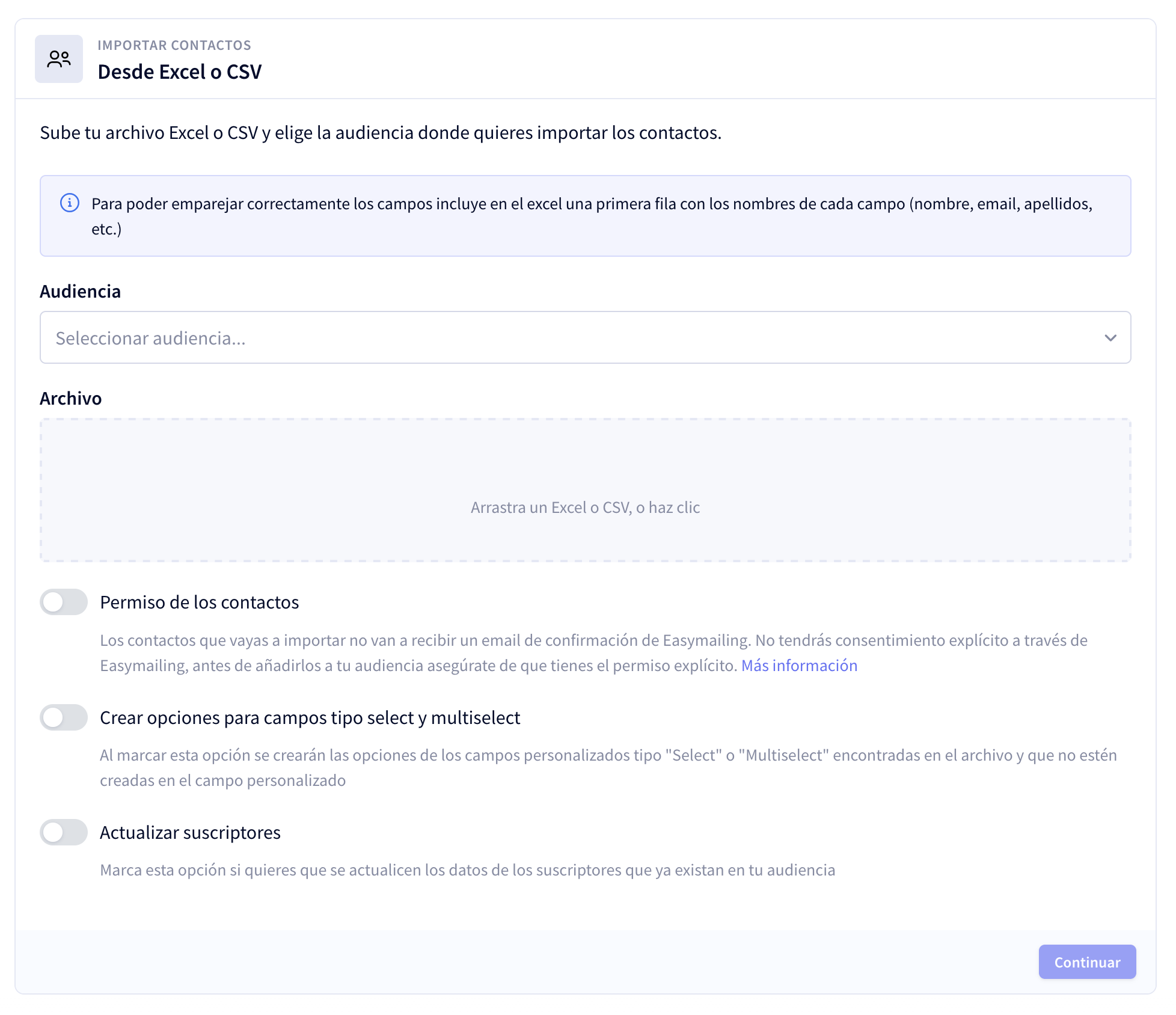Click the Archivo section label
The image size is (1176, 1015).
pyautogui.click(x=71, y=398)
